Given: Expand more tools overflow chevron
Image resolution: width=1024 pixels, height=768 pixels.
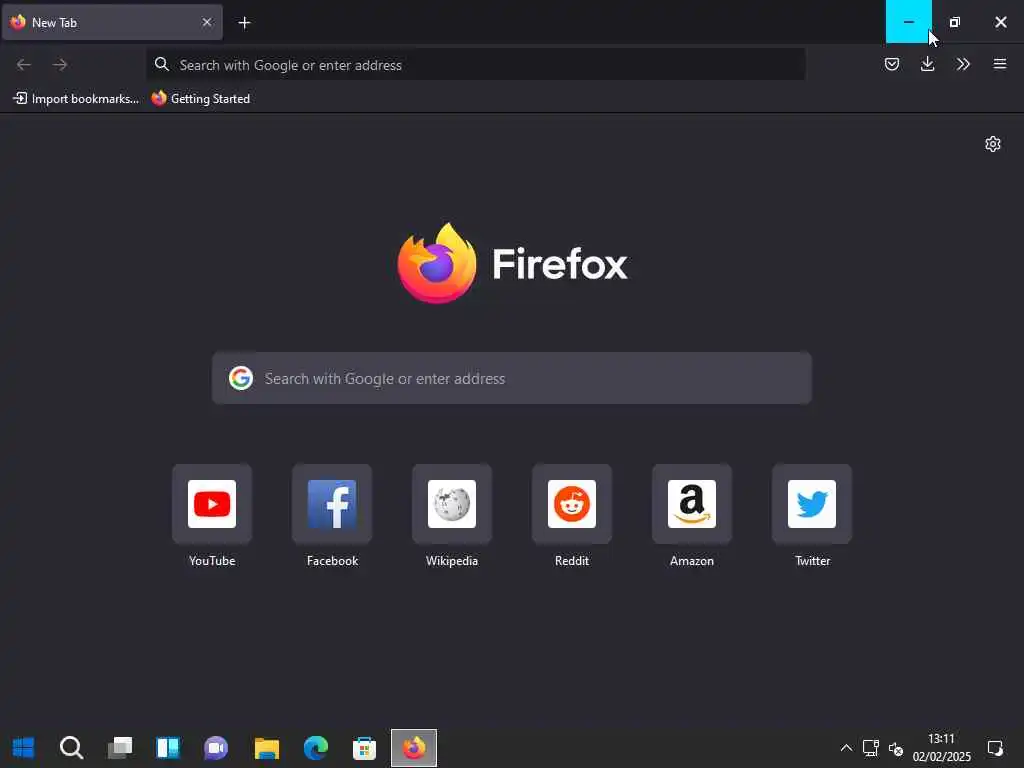Looking at the screenshot, I should tap(963, 64).
